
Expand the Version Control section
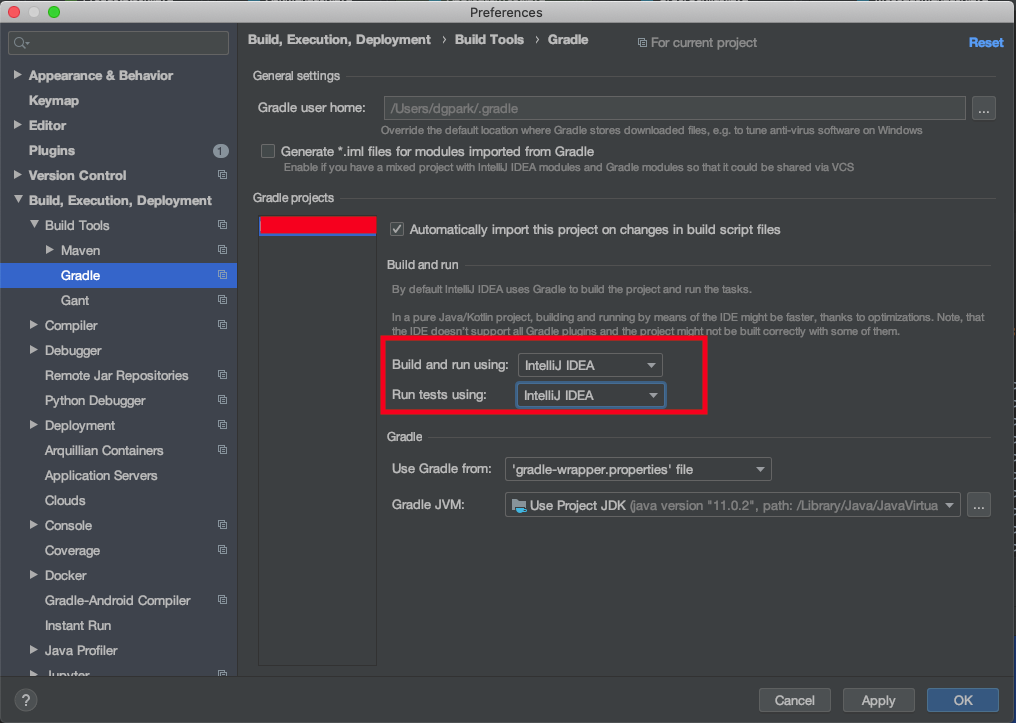point(17,175)
